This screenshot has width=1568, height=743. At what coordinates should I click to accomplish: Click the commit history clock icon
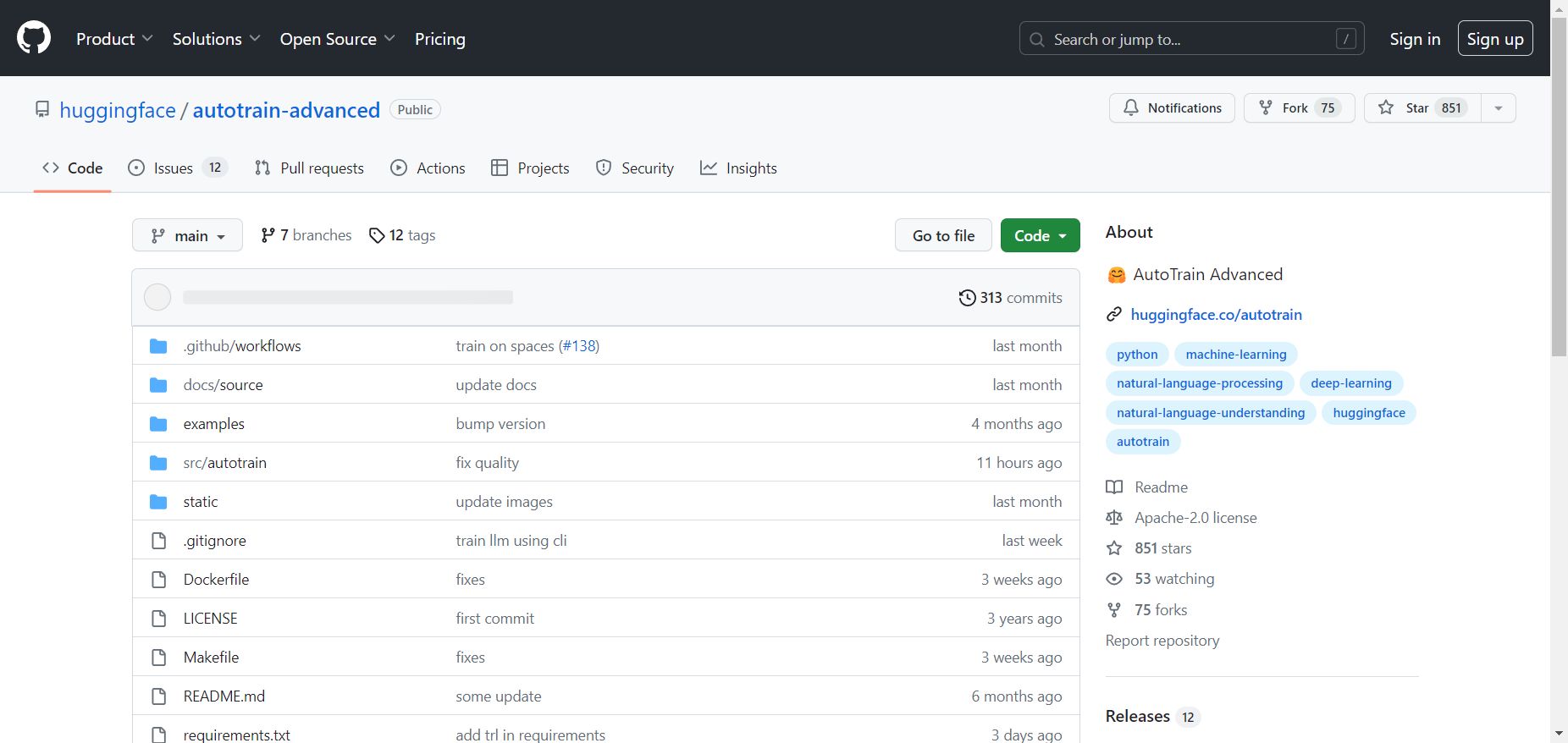pyautogui.click(x=967, y=298)
